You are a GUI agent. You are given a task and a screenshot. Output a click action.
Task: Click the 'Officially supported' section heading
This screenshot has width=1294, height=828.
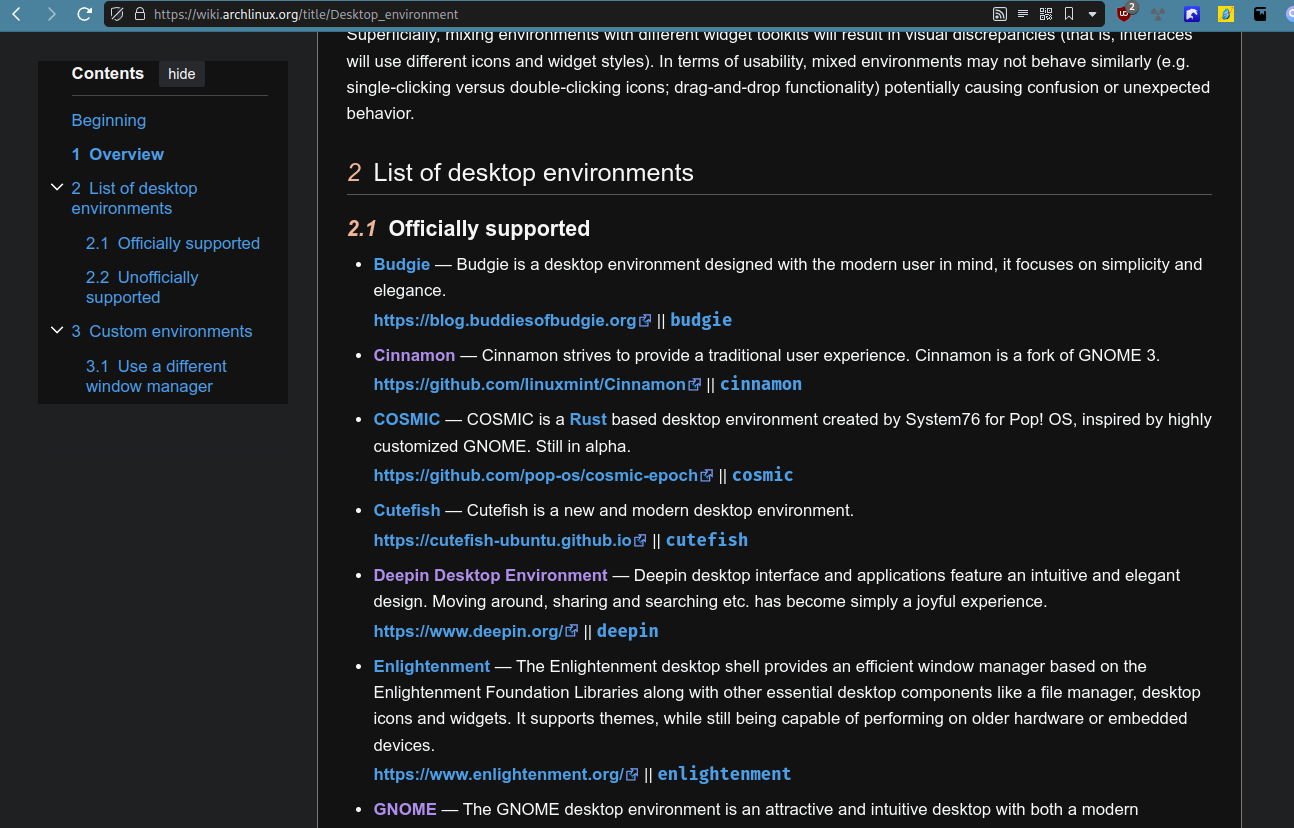pyautogui.click(x=489, y=229)
